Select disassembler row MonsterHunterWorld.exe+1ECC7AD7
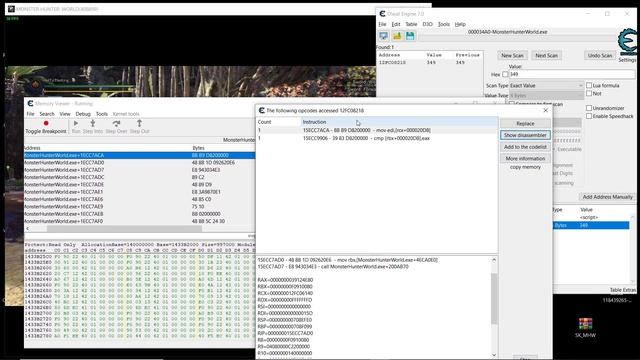Viewport: 640px width, 360px height. coord(140,170)
